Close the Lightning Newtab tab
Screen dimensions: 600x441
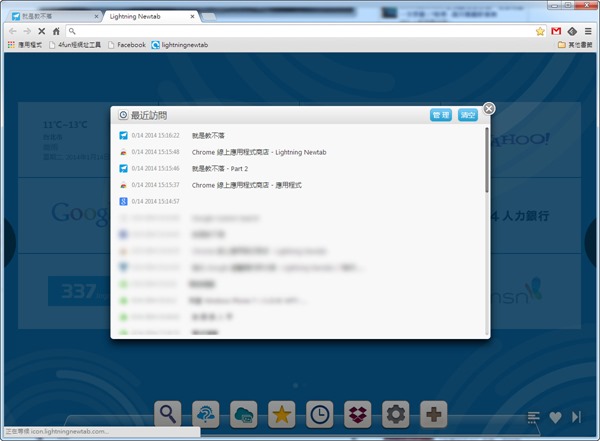(x=192, y=16)
